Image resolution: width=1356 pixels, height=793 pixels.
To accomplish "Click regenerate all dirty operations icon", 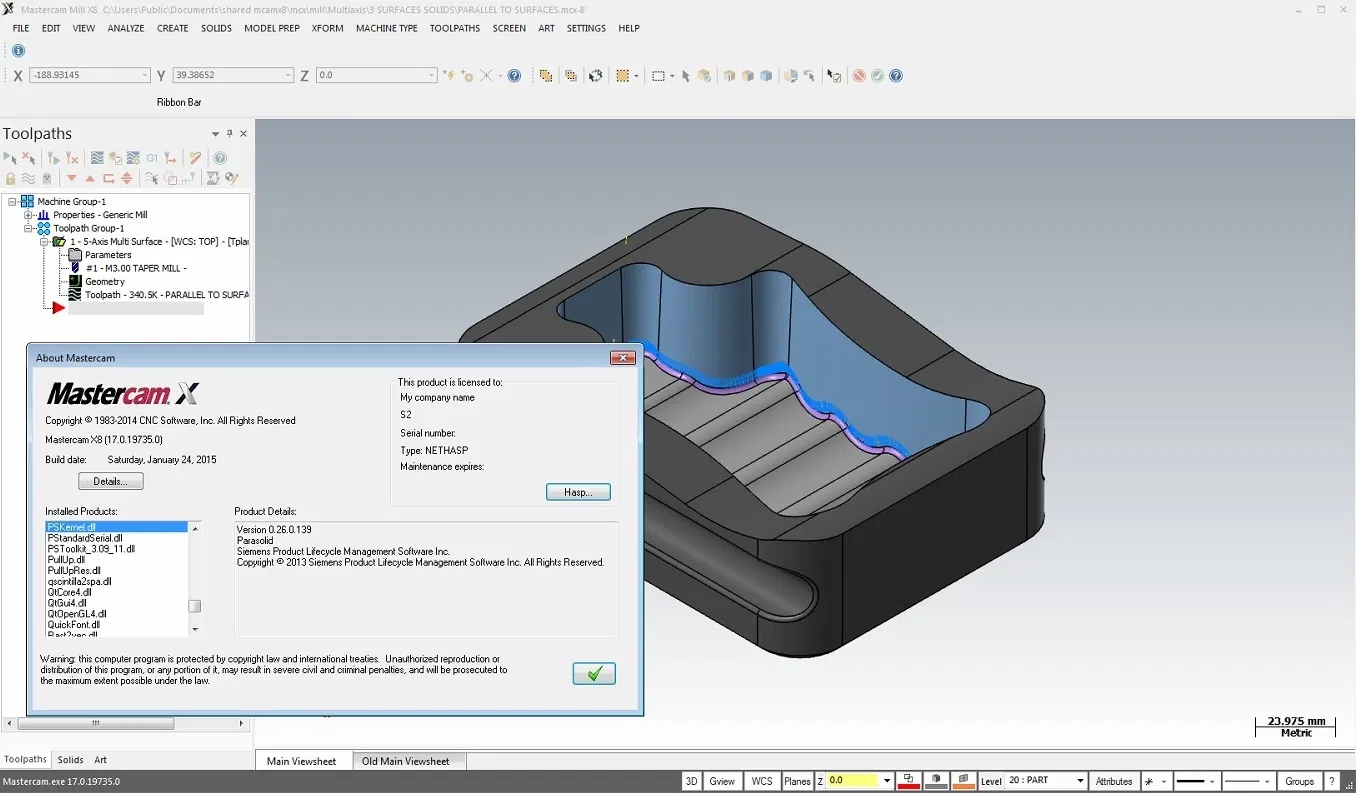I will pos(72,158).
